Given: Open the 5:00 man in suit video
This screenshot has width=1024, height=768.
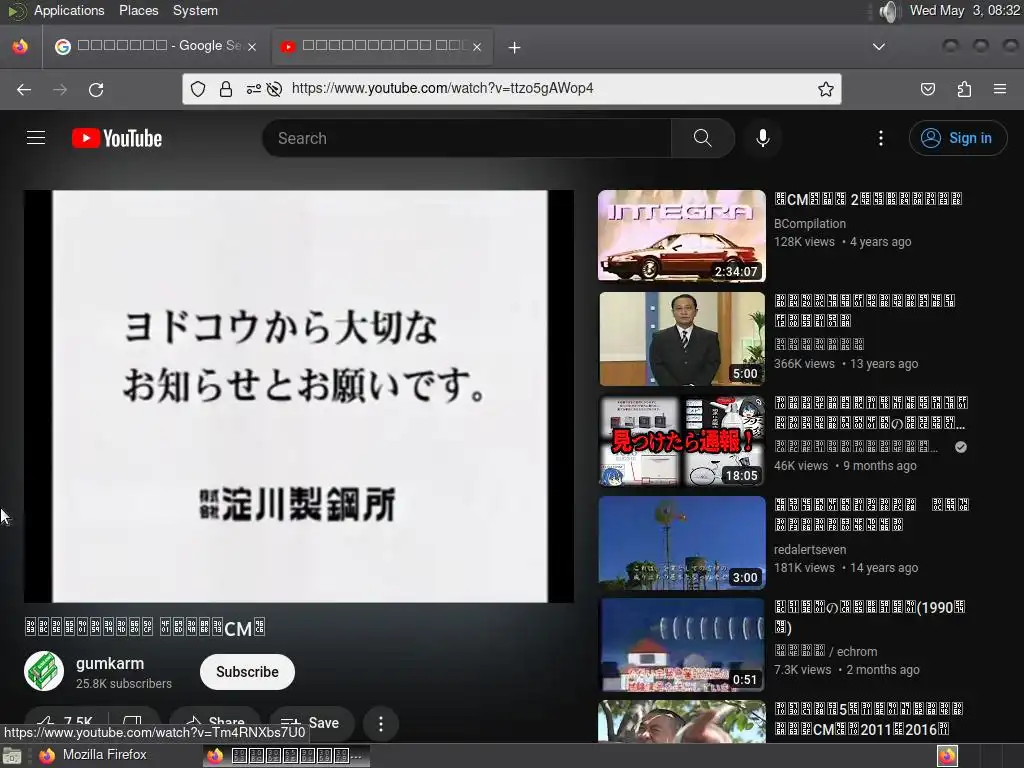Looking at the screenshot, I should click(682, 338).
